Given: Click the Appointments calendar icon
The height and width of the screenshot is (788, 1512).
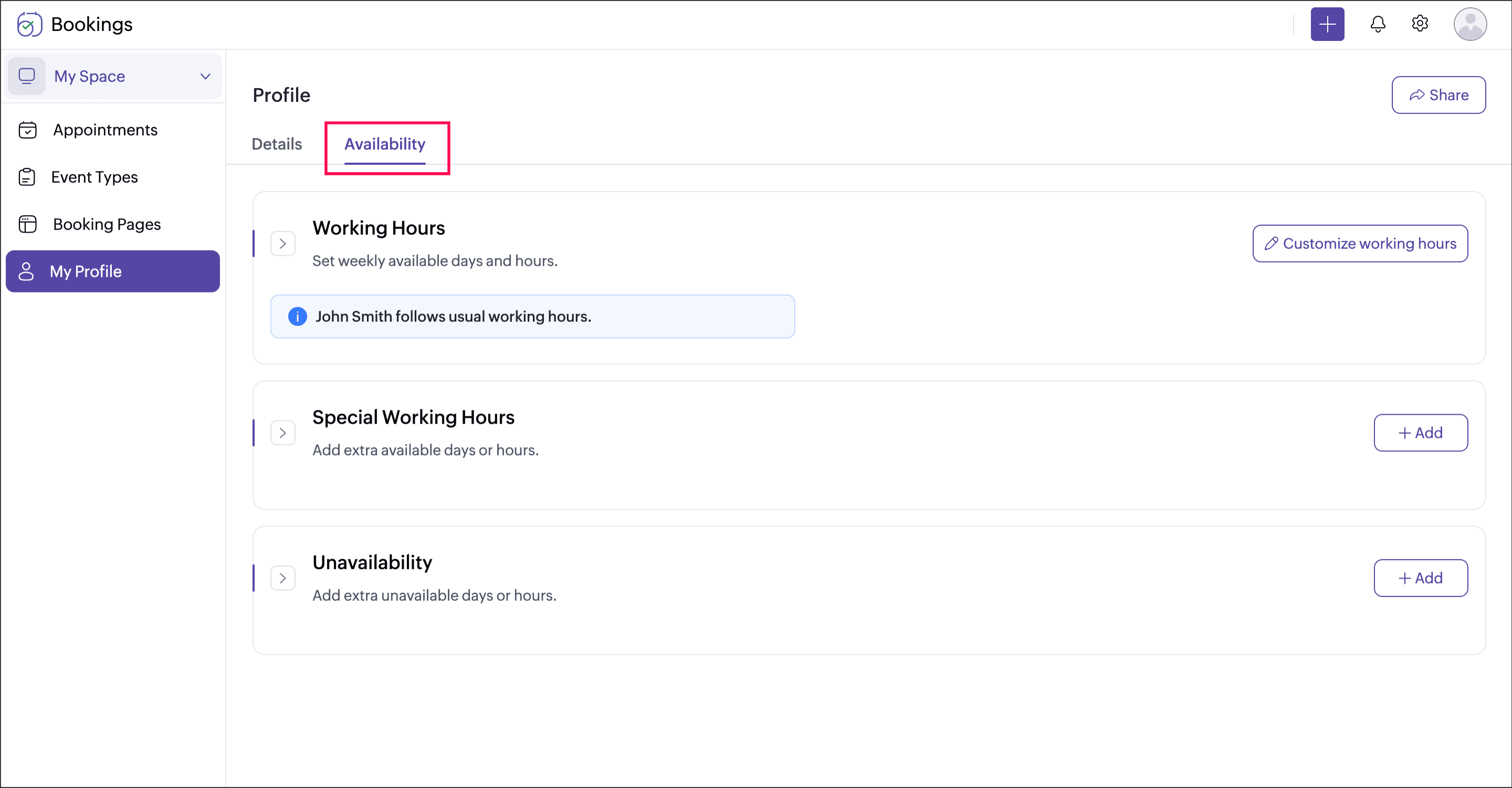Looking at the screenshot, I should pyautogui.click(x=28, y=130).
